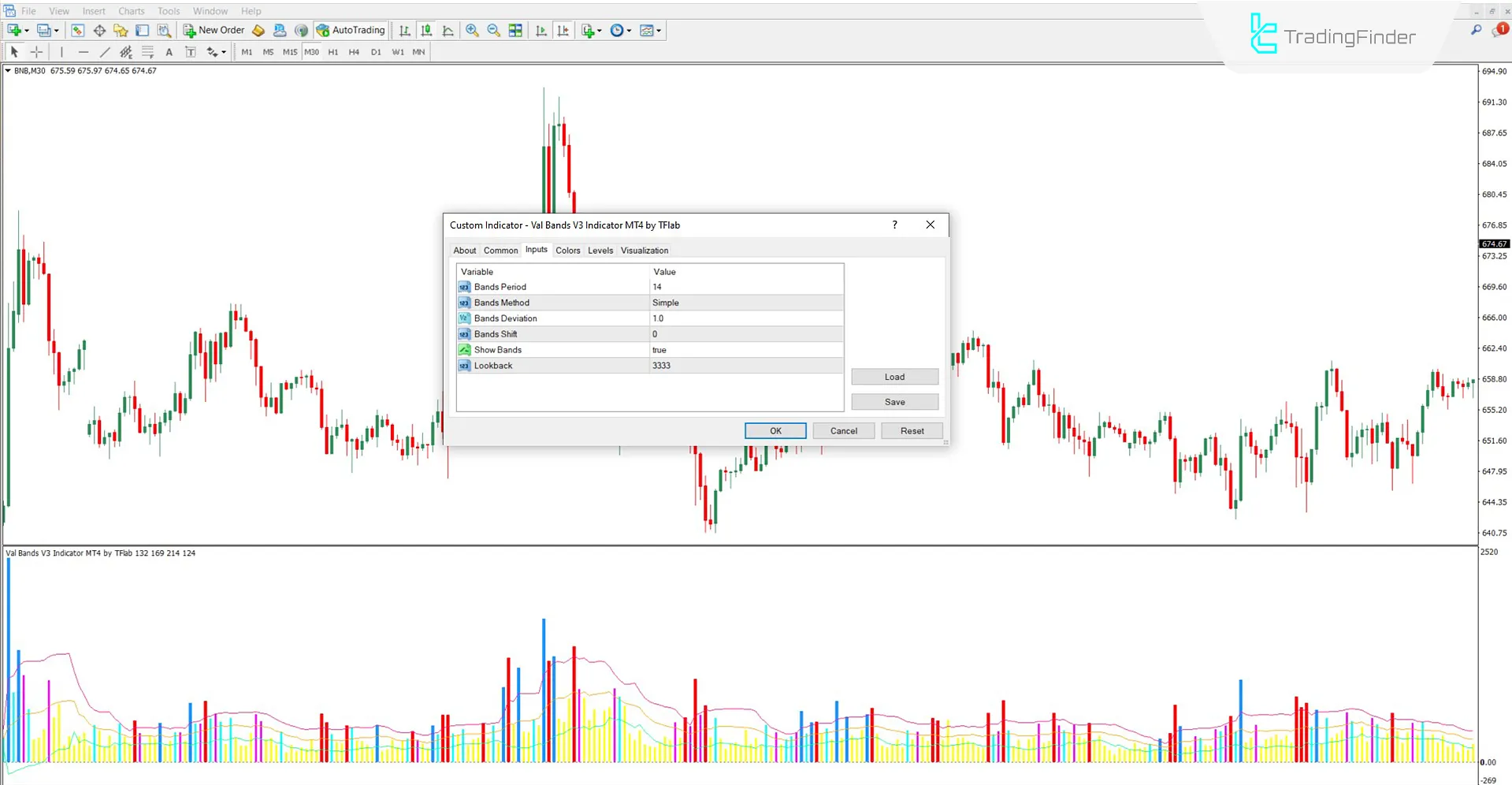The width and height of the screenshot is (1512, 785).
Task: Click the Load button
Action: (x=894, y=376)
